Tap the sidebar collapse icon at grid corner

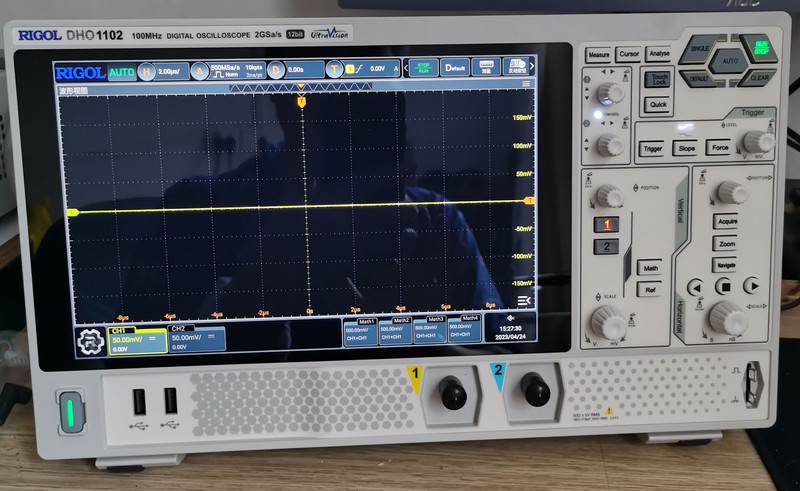click(x=524, y=300)
